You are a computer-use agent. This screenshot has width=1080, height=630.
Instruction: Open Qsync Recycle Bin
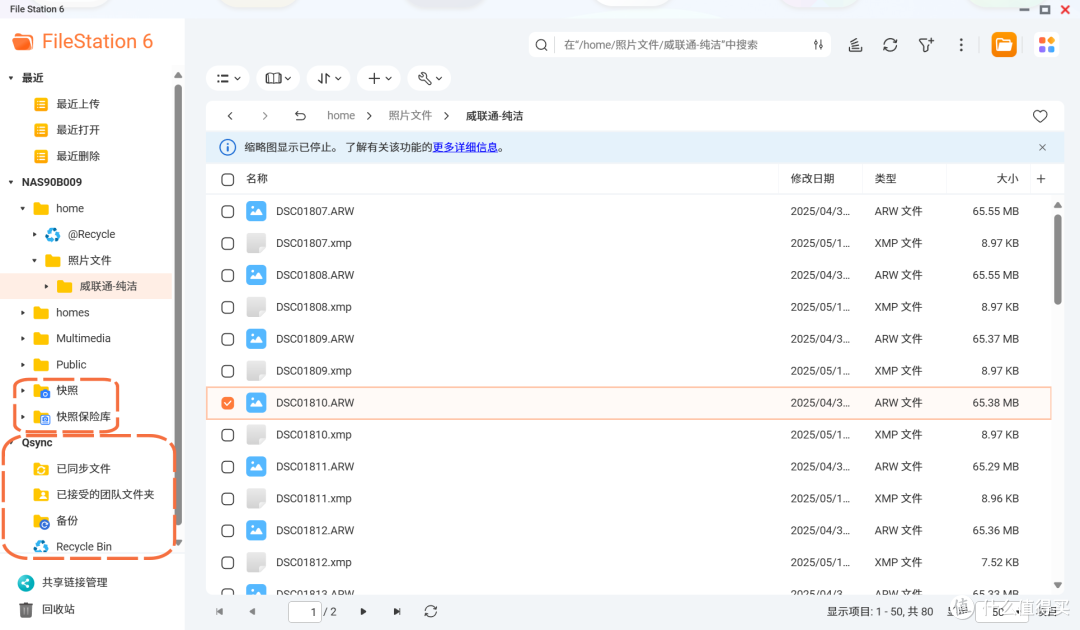(x=83, y=547)
